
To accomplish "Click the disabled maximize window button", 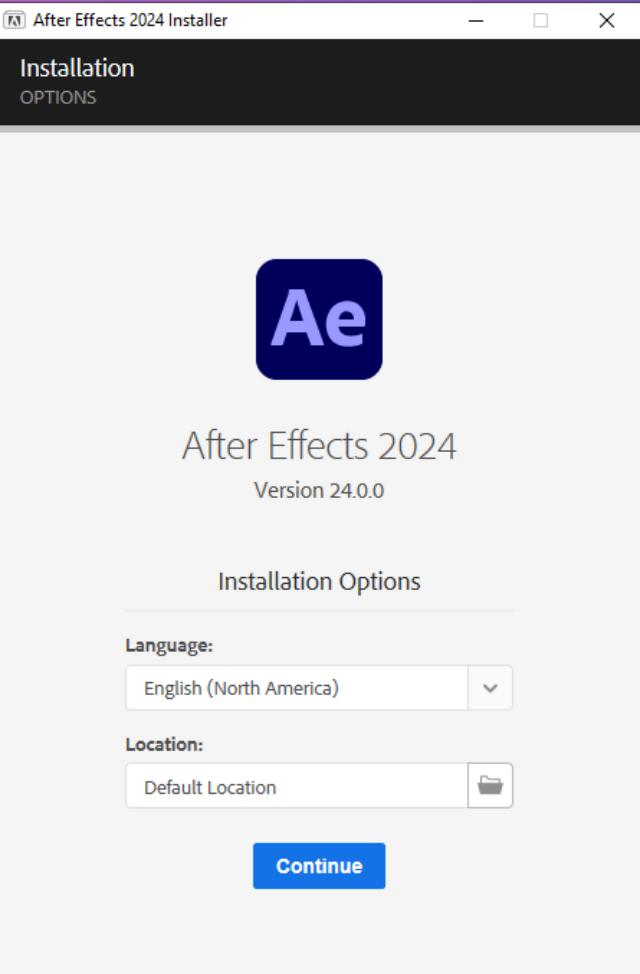I will (x=541, y=20).
